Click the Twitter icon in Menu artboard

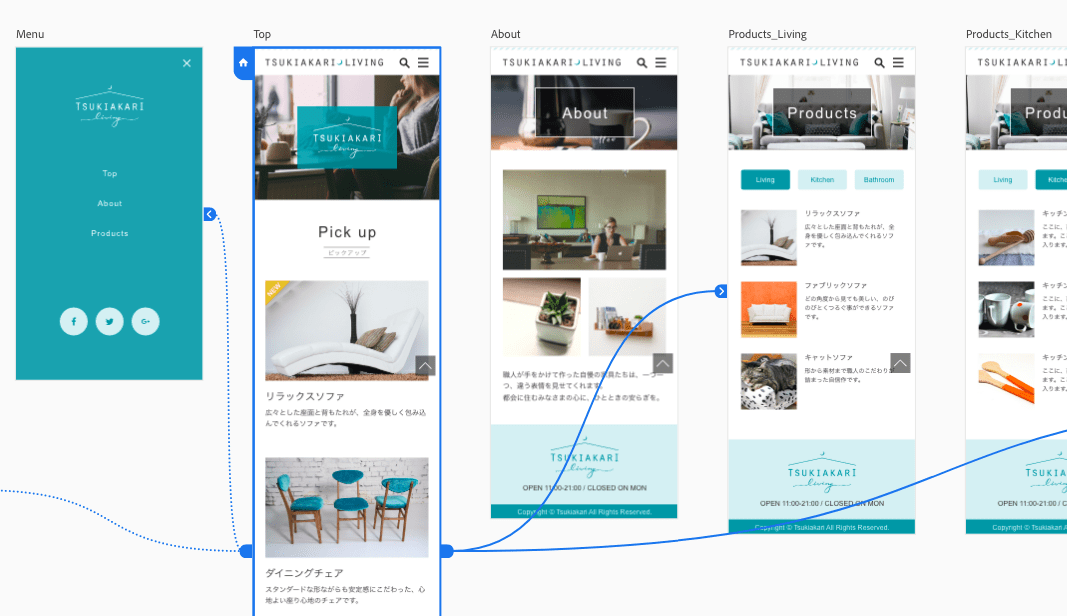point(109,321)
